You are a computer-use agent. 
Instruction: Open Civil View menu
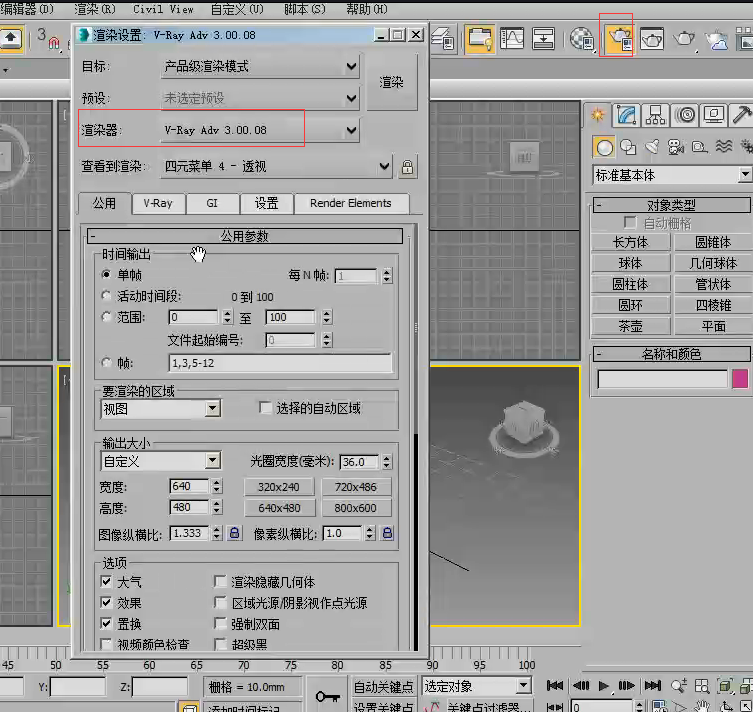point(163,9)
